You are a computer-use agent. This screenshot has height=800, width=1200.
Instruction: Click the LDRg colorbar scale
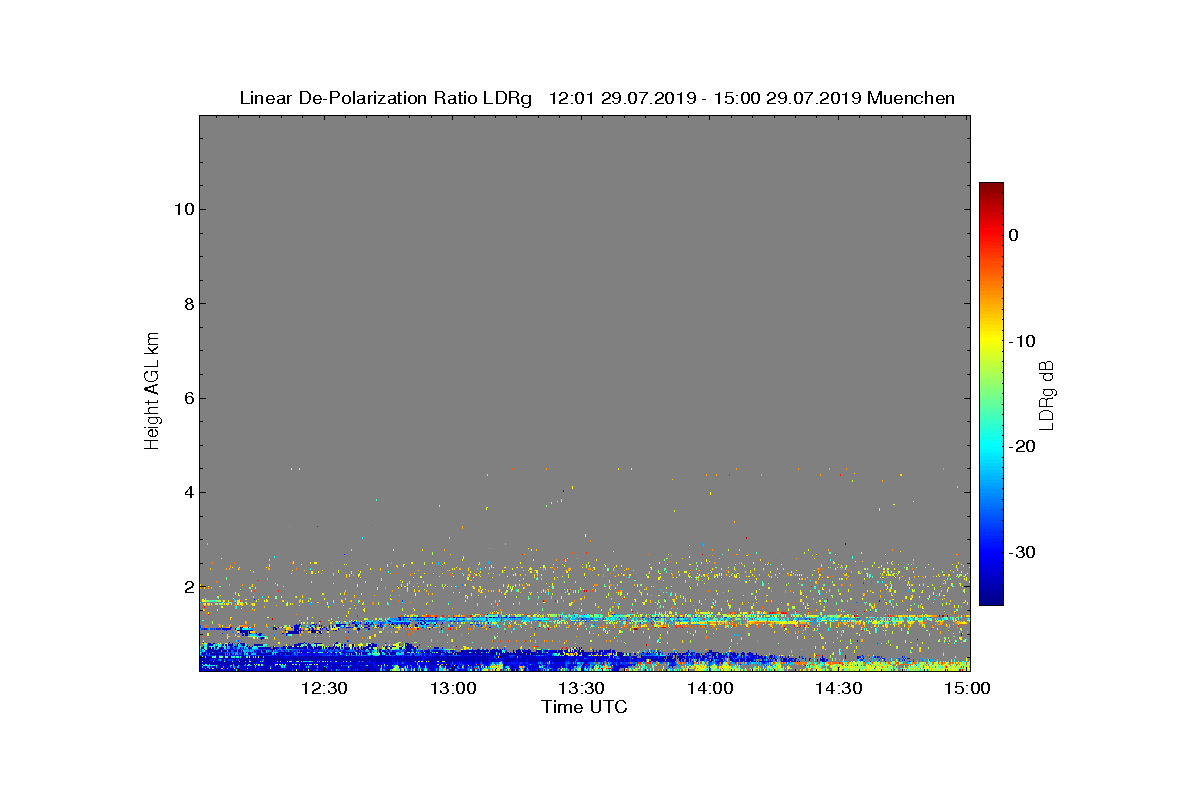(991, 394)
